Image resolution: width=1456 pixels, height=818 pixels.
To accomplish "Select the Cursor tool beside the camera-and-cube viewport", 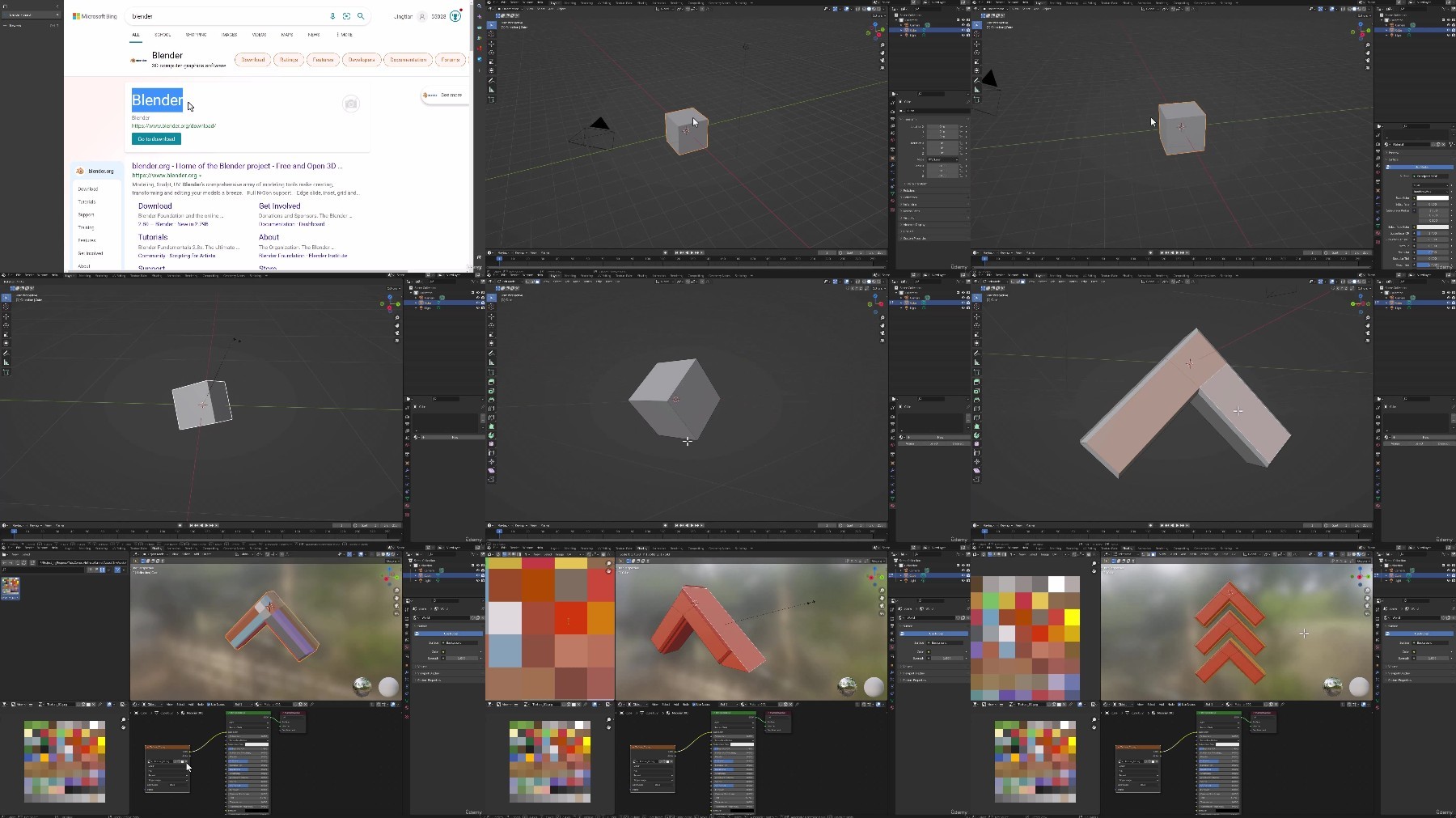I will (492, 35).
